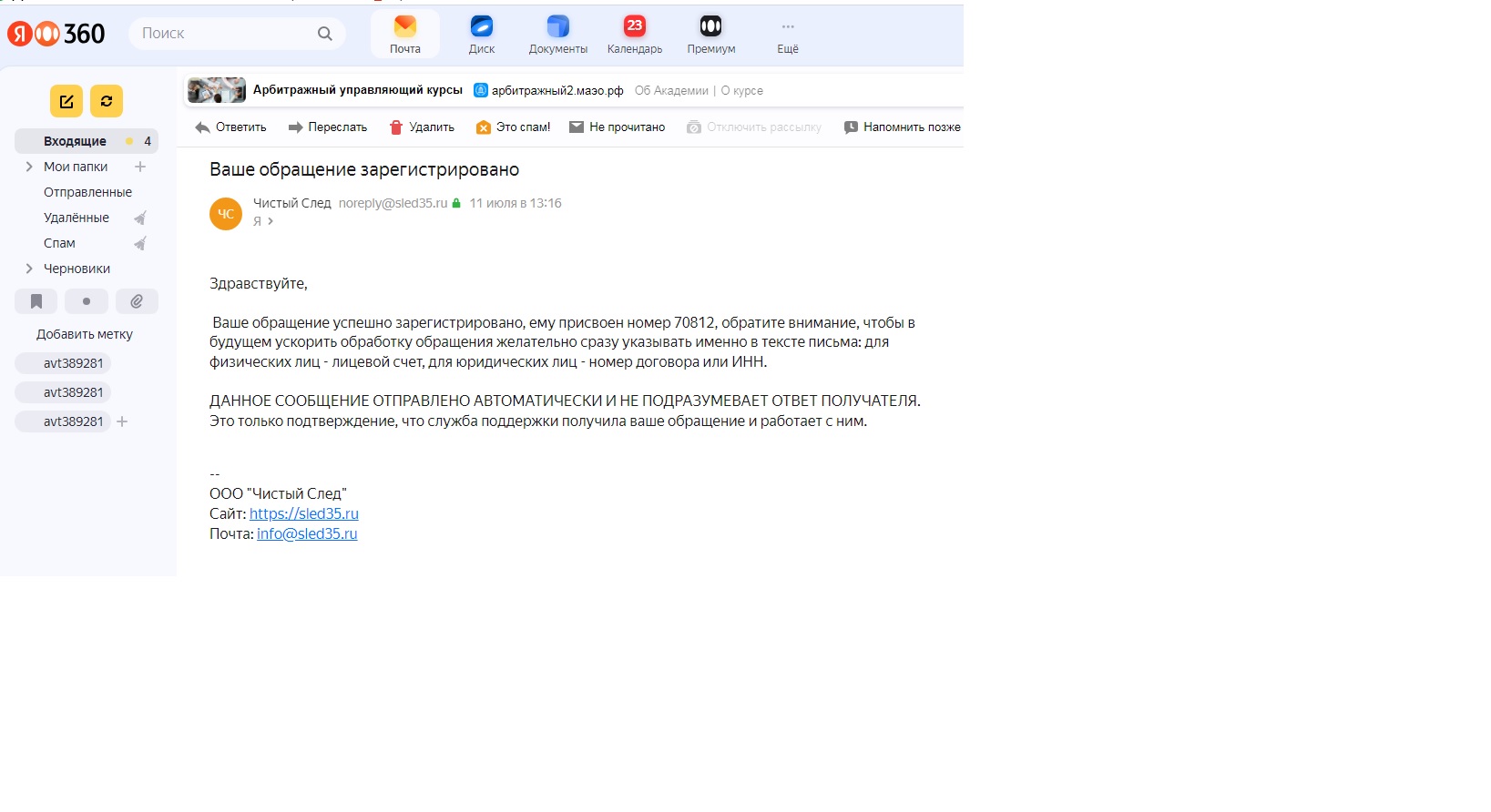This screenshot has height=812, width=1491.
Task: Filter by flagged bookmark messages
Action: tap(36, 301)
